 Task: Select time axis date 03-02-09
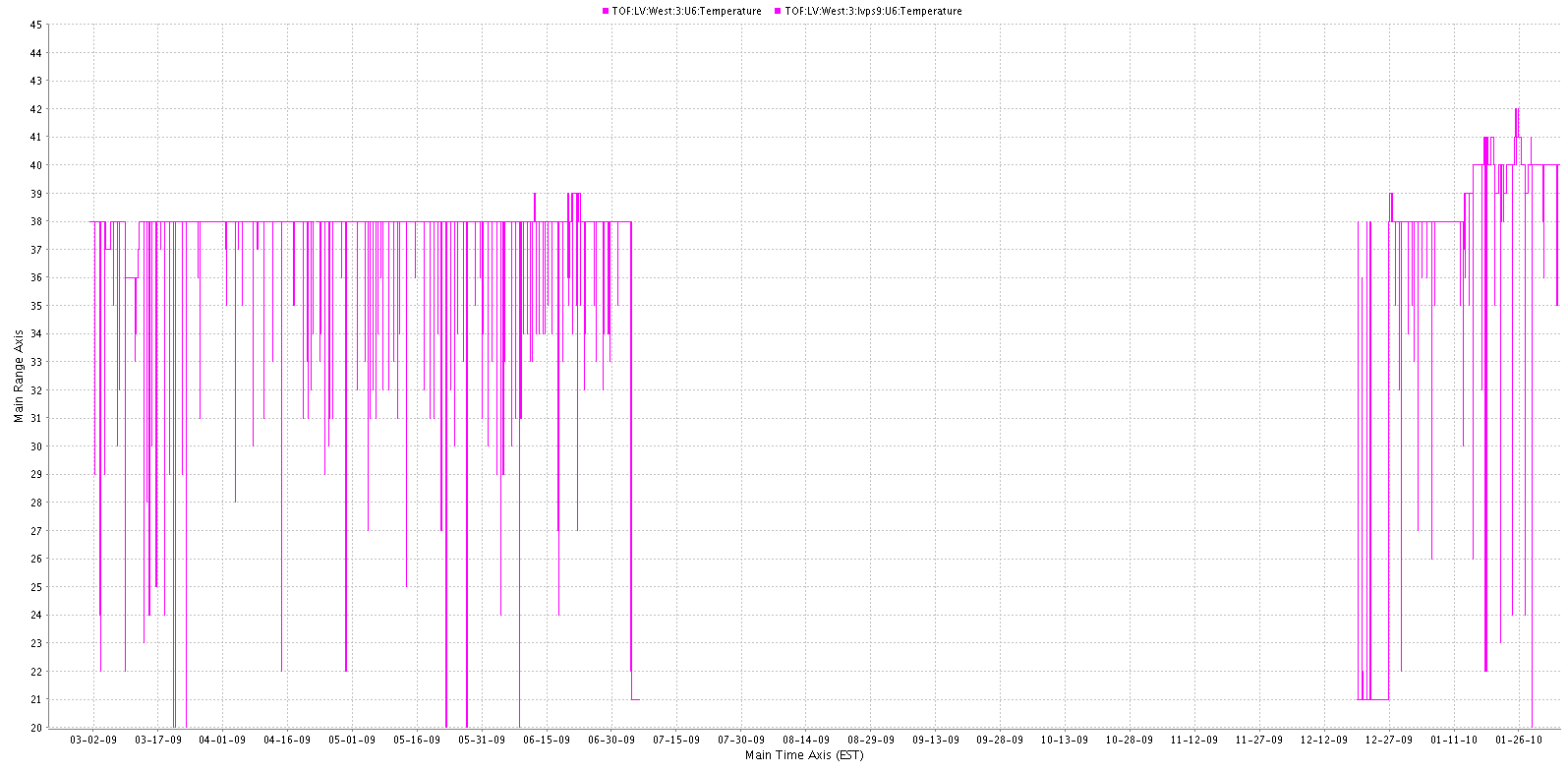click(93, 741)
